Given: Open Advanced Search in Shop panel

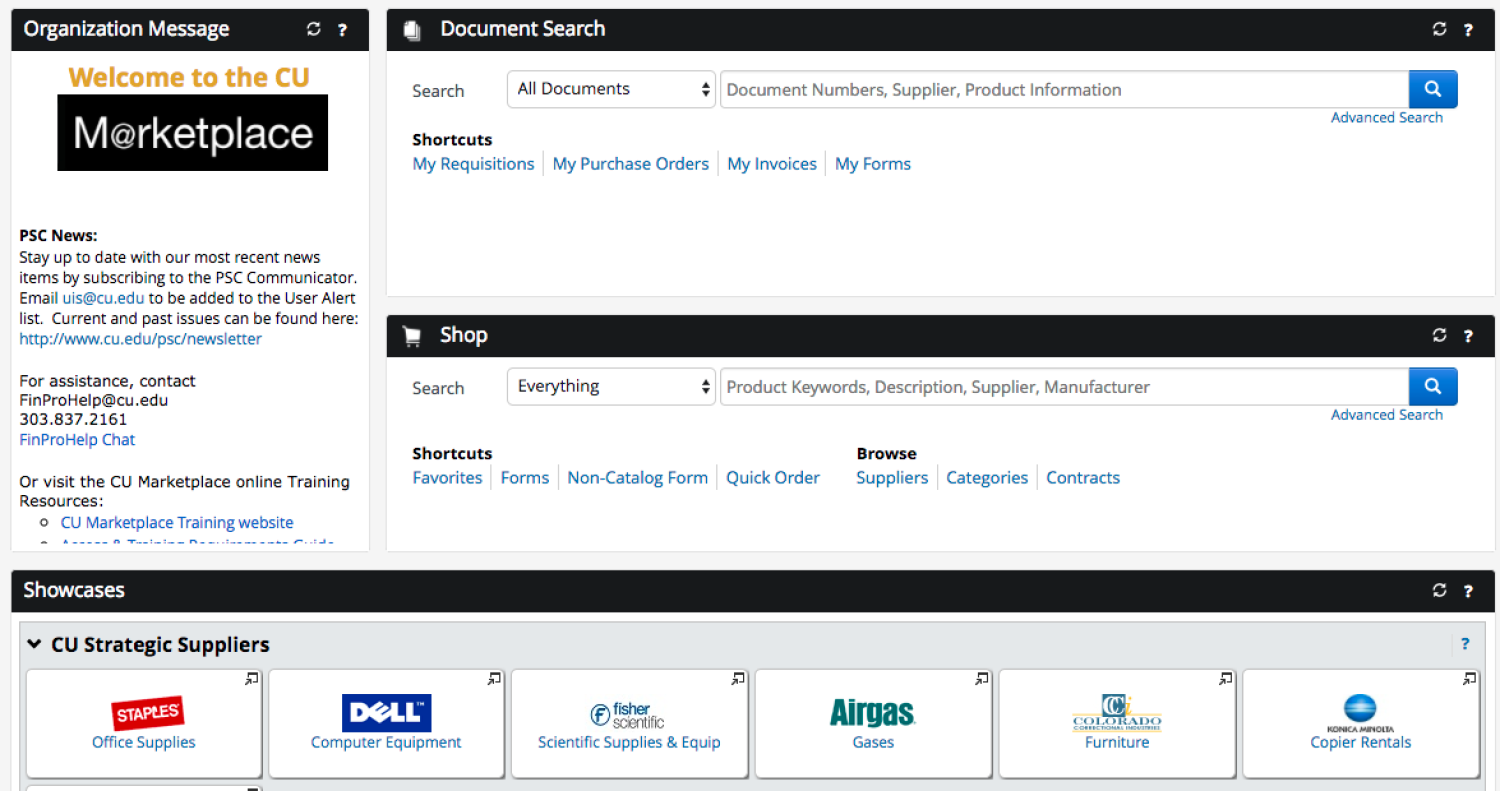Looking at the screenshot, I should tap(1386, 415).
